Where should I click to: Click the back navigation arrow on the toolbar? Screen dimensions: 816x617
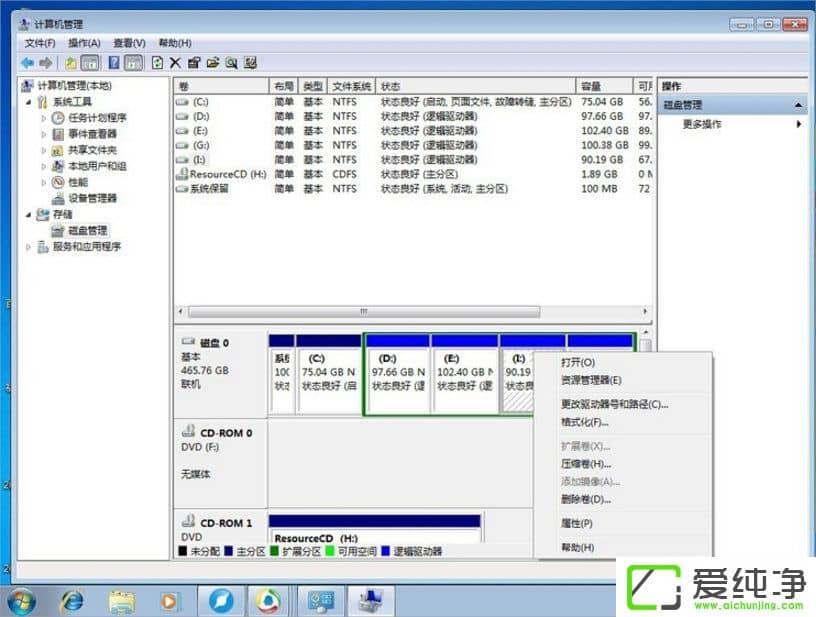(x=27, y=62)
